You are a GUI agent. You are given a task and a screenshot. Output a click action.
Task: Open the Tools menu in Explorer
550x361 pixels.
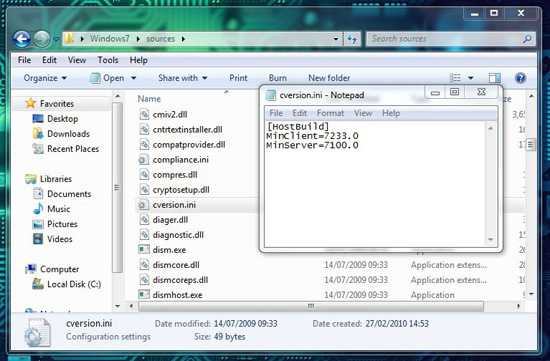click(108, 60)
